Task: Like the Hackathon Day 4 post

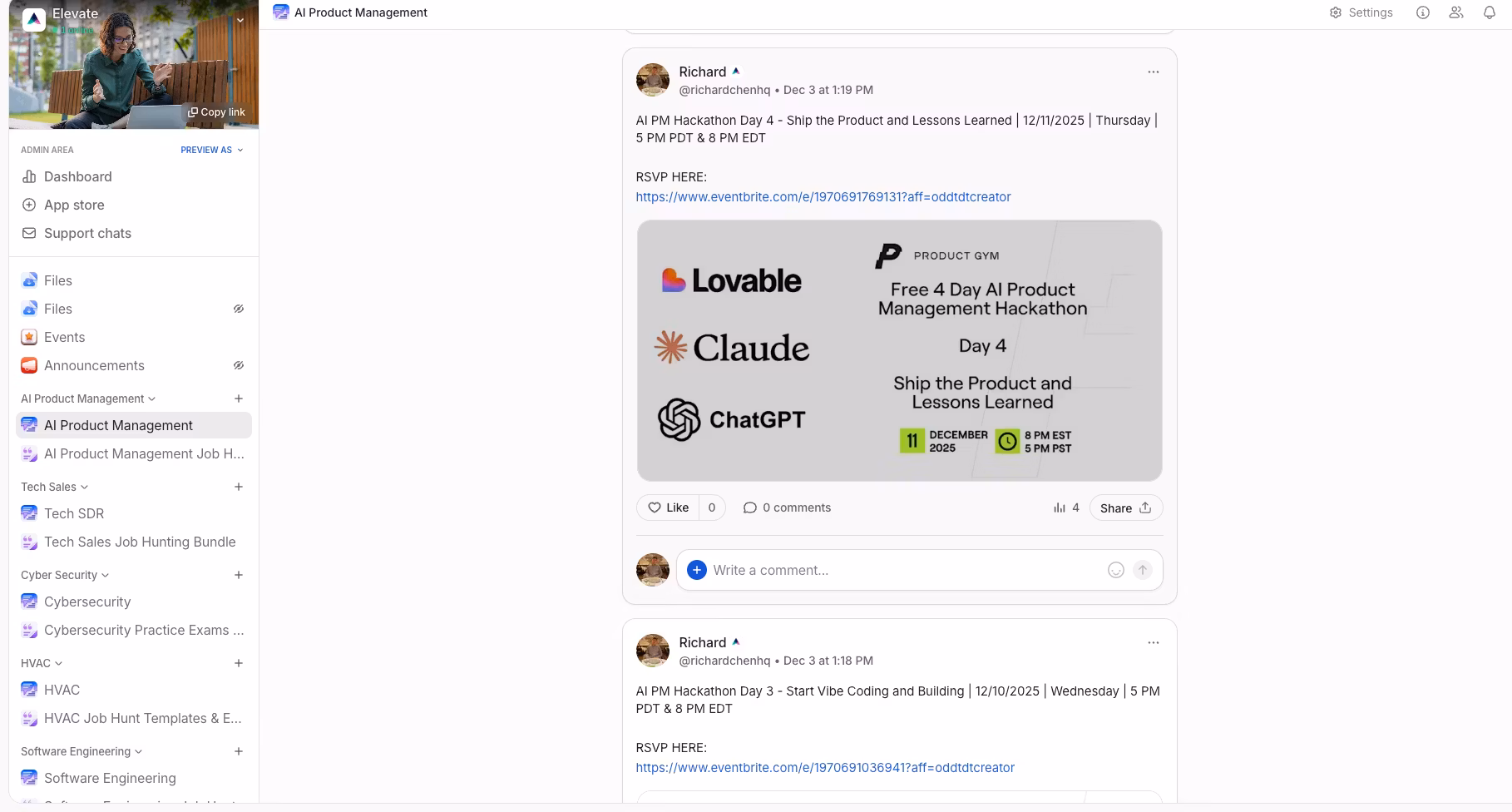Action: (669, 507)
